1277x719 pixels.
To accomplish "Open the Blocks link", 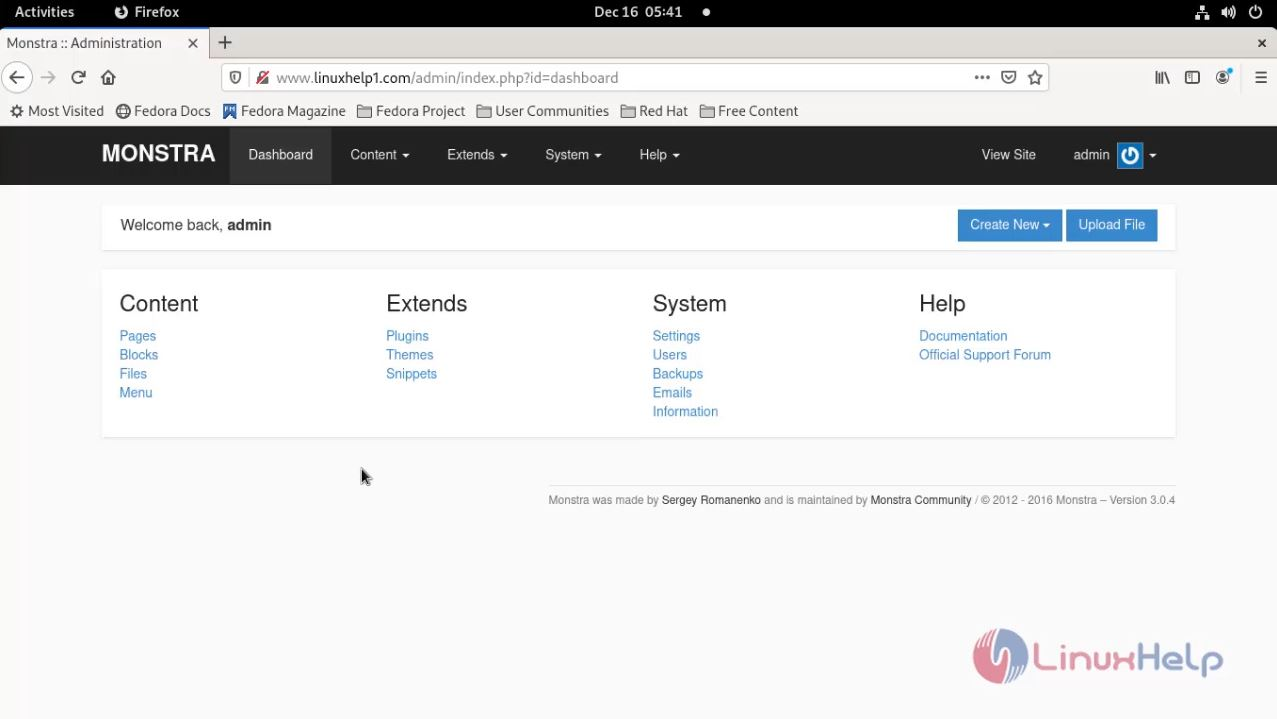I will pyautogui.click(x=139, y=355).
